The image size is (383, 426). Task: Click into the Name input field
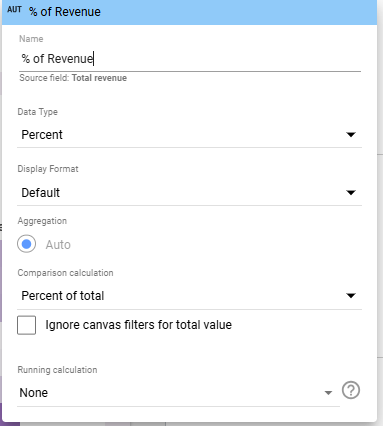point(190,59)
